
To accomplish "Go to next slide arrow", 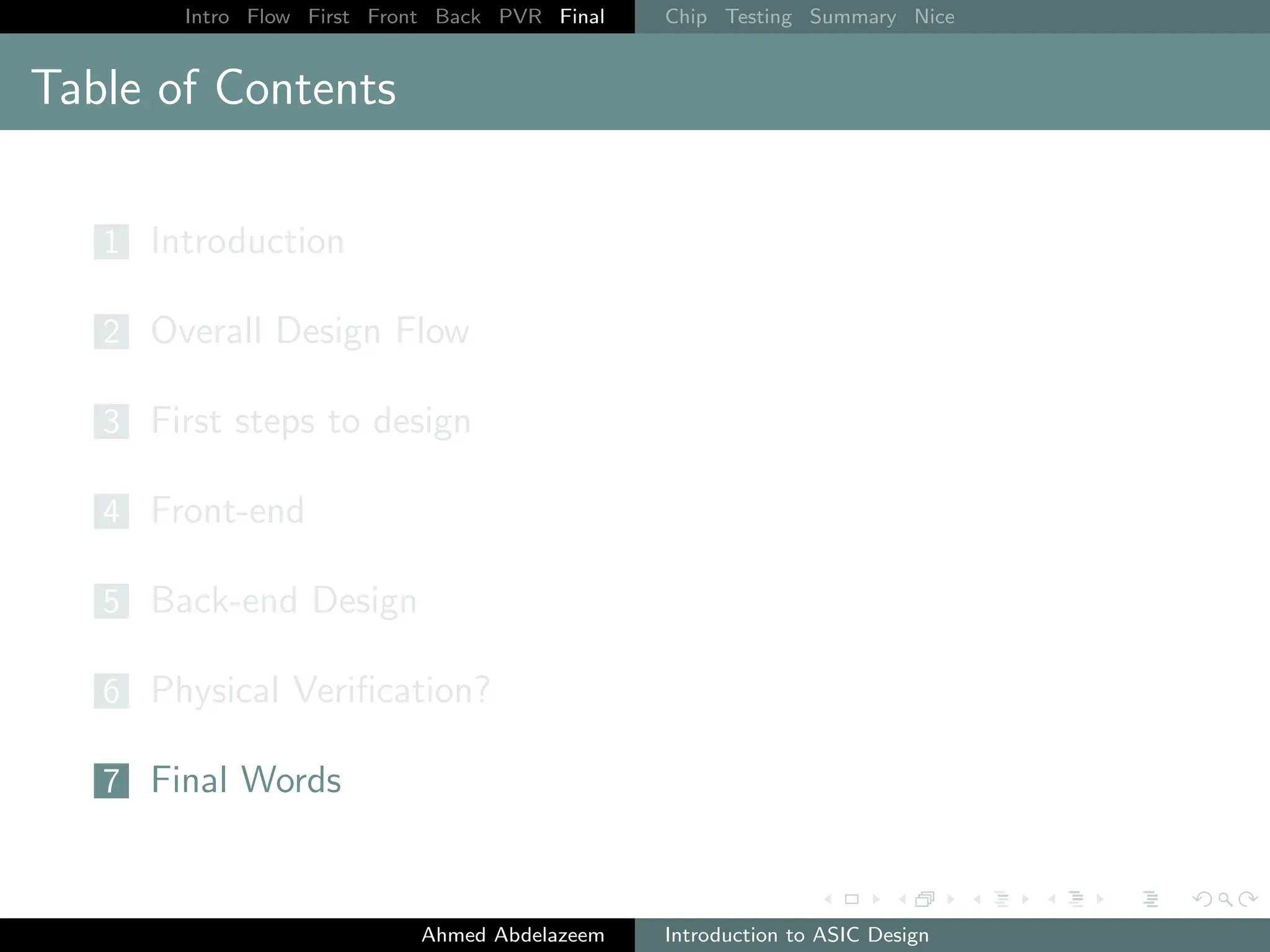I will pyautogui.click(x=876, y=899).
